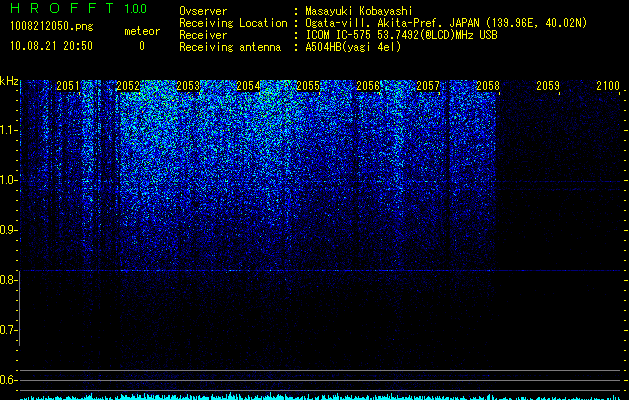Screen dimensions: 629x400
Task: Click the Receiving Location label
Action: point(233,23)
